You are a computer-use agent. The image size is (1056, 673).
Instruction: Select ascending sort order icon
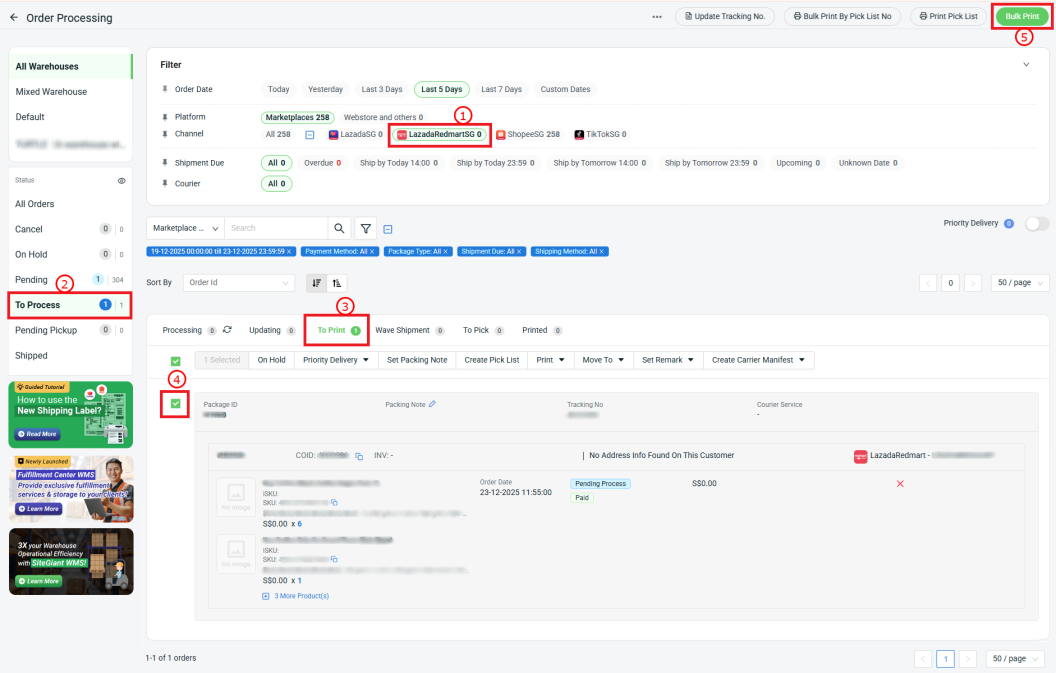[x=338, y=283]
